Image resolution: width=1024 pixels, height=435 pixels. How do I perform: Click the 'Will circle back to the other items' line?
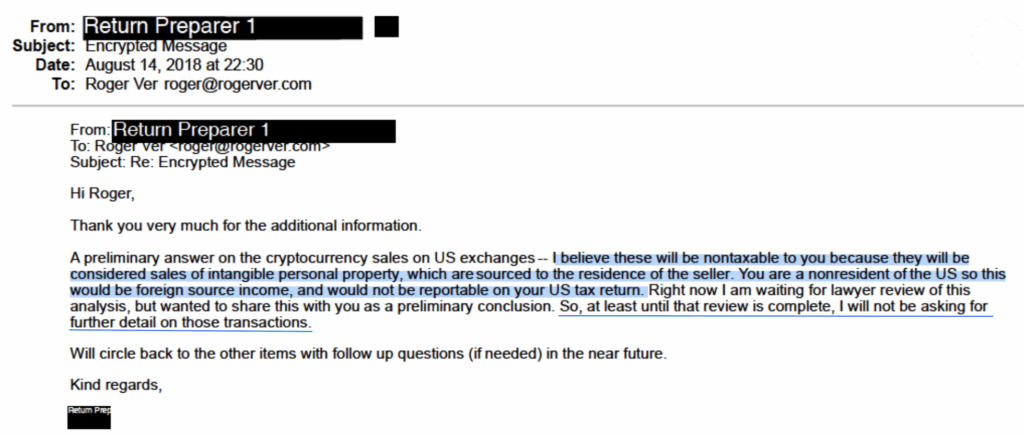[x=369, y=355]
